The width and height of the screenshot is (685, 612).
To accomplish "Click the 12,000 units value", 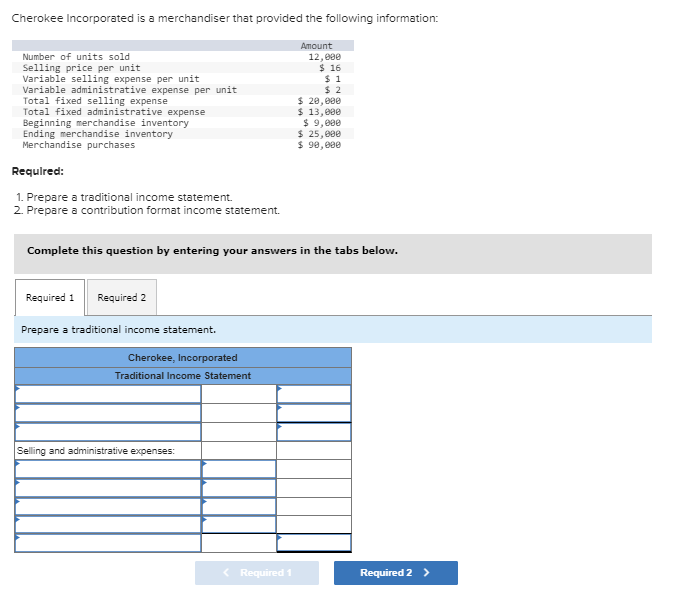I will [325, 57].
